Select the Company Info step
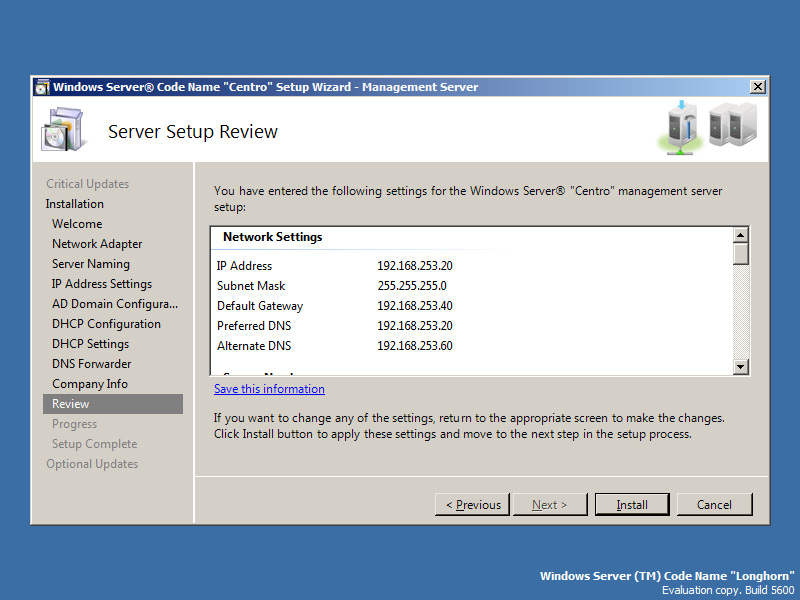This screenshot has height=600, width=800. pos(90,384)
